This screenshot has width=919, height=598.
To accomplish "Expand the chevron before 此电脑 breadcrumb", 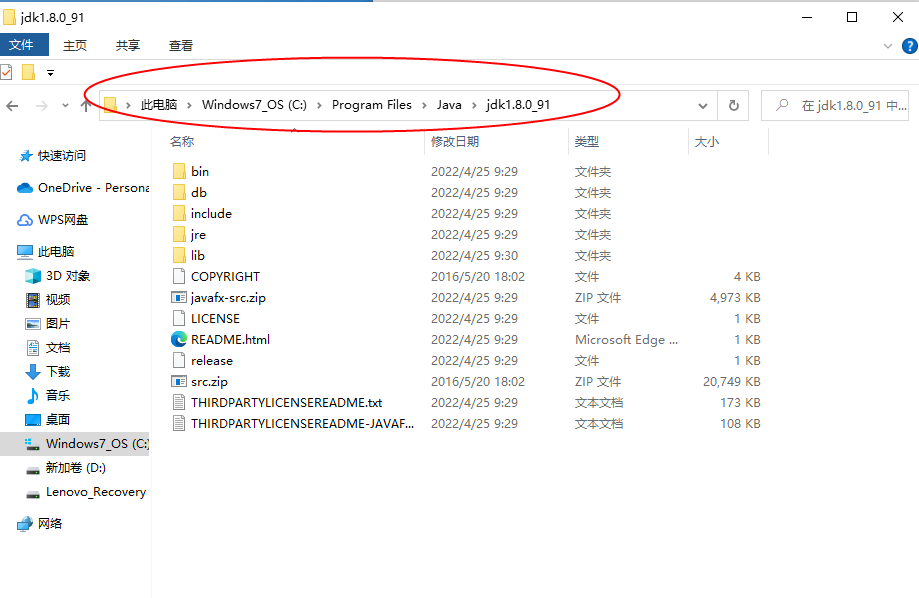I will pos(128,106).
